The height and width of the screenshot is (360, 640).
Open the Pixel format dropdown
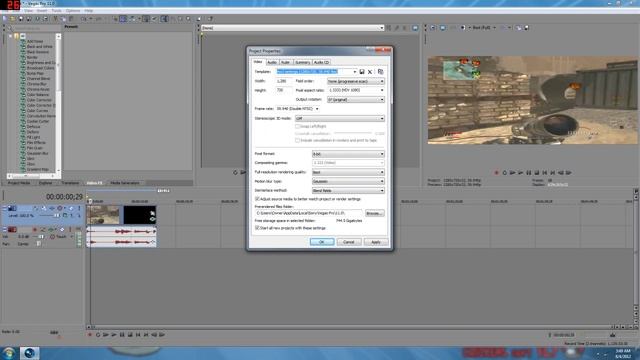click(x=348, y=154)
